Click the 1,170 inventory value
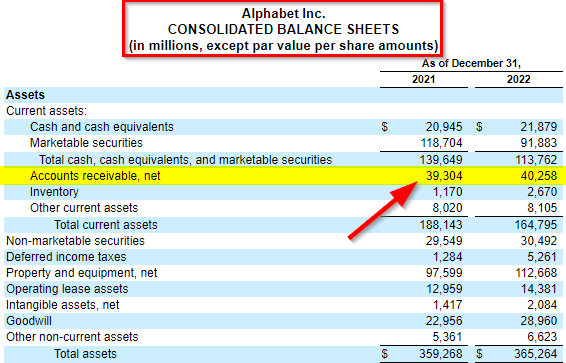566x363 pixels. pos(448,192)
